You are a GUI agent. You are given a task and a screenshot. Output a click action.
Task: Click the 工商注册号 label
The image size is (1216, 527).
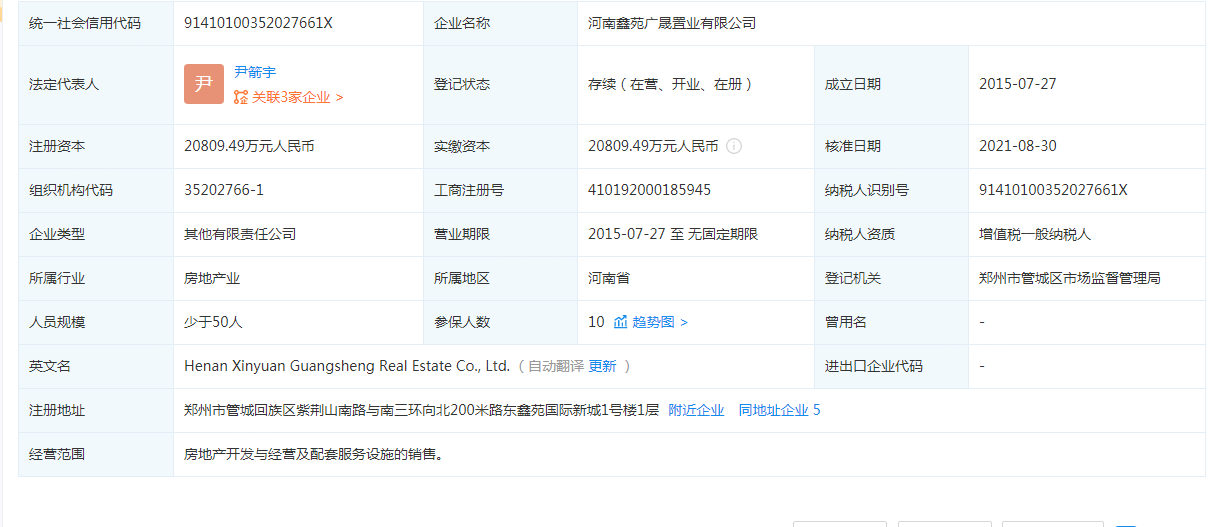pos(468,190)
